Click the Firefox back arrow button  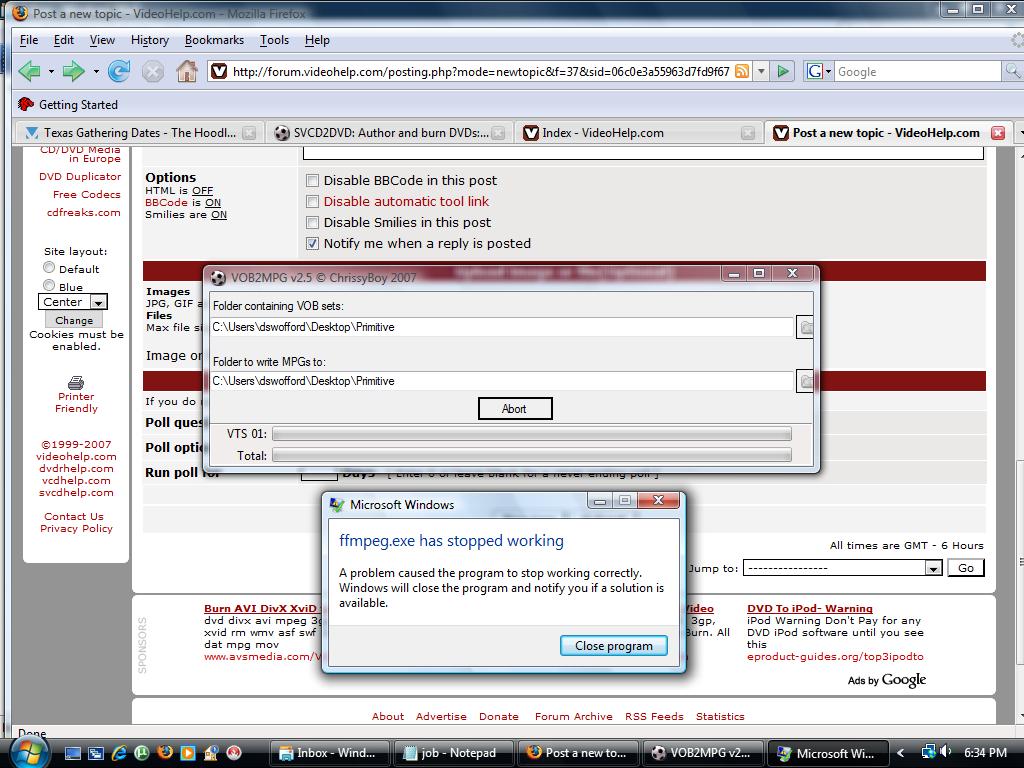tap(29, 71)
